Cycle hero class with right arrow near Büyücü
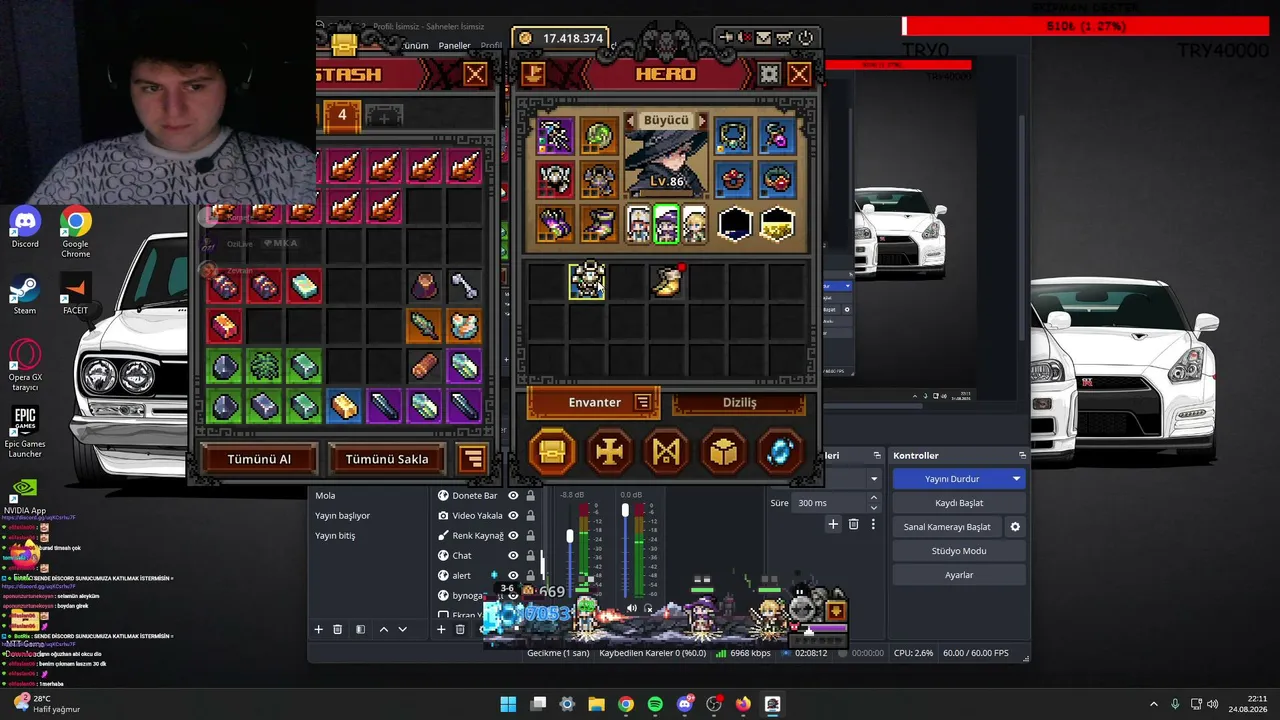The width and height of the screenshot is (1280, 720). pos(702,120)
